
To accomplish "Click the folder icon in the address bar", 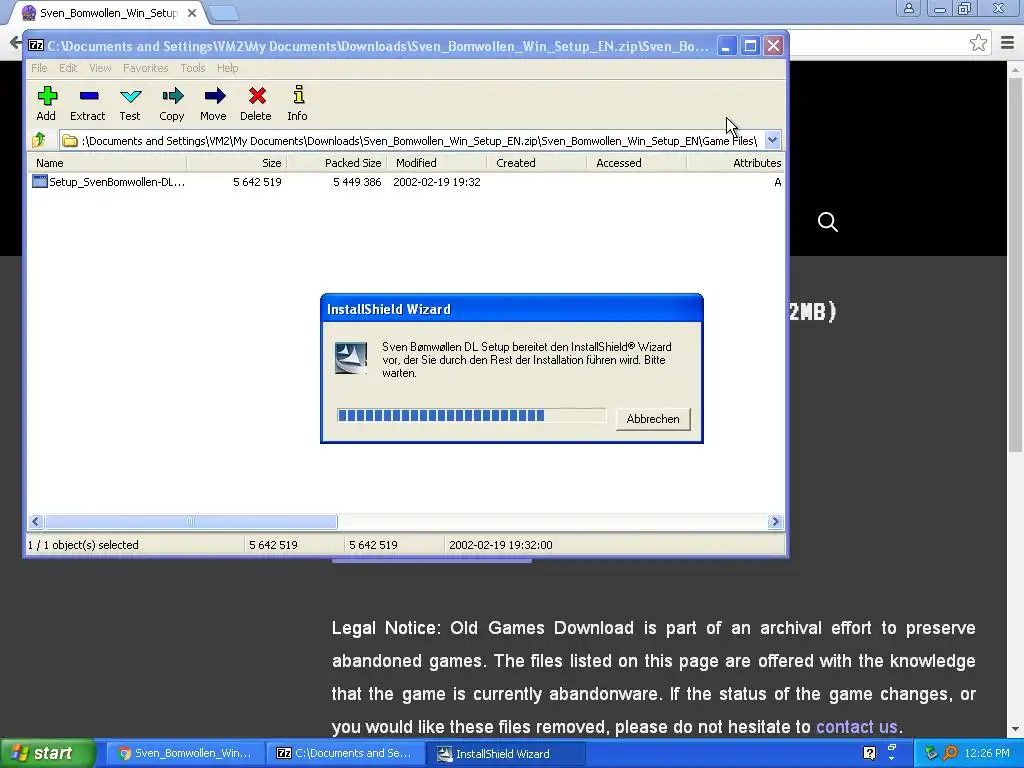I will [x=70, y=141].
